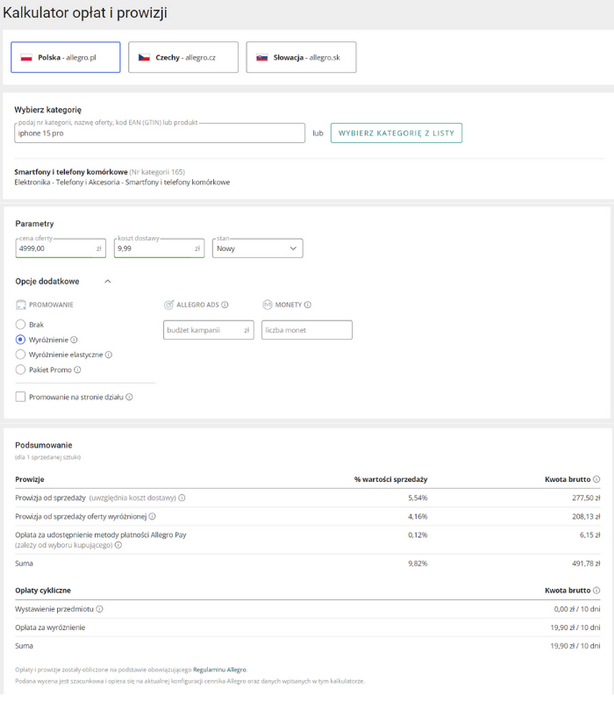Select Wyróżnienie elastyczne radio option
614x702 pixels.
[x=21, y=355]
